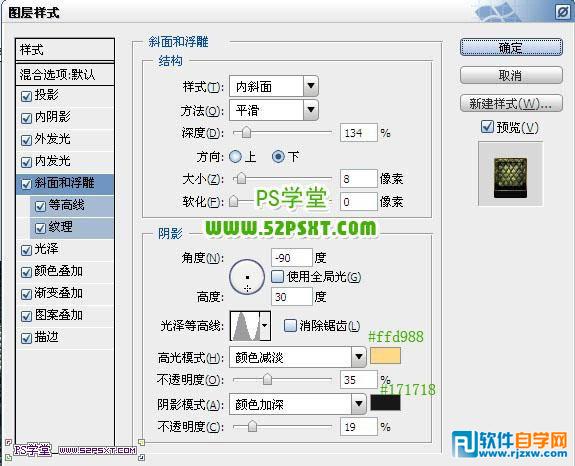This screenshot has height=466, width=575.
Task: Click the 深度 value field showing 134
Action: 359,132
